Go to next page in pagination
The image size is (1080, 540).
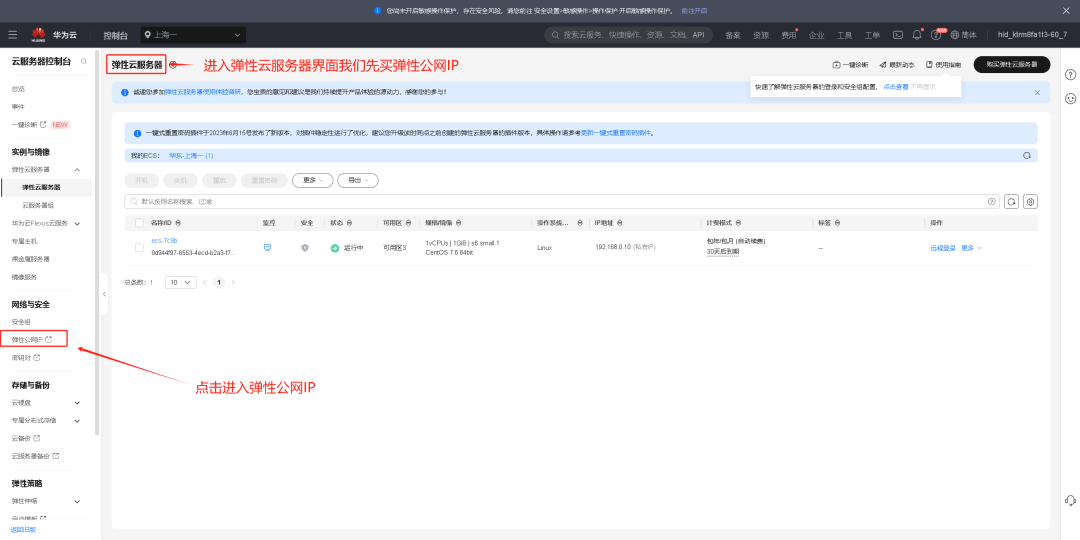(x=233, y=282)
